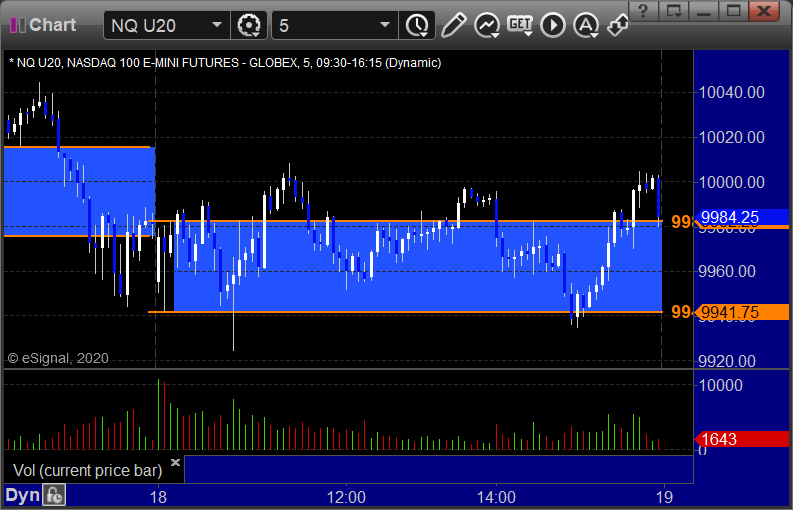
Task: Toggle the lock icon next to Dyn
Action: (54, 495)
